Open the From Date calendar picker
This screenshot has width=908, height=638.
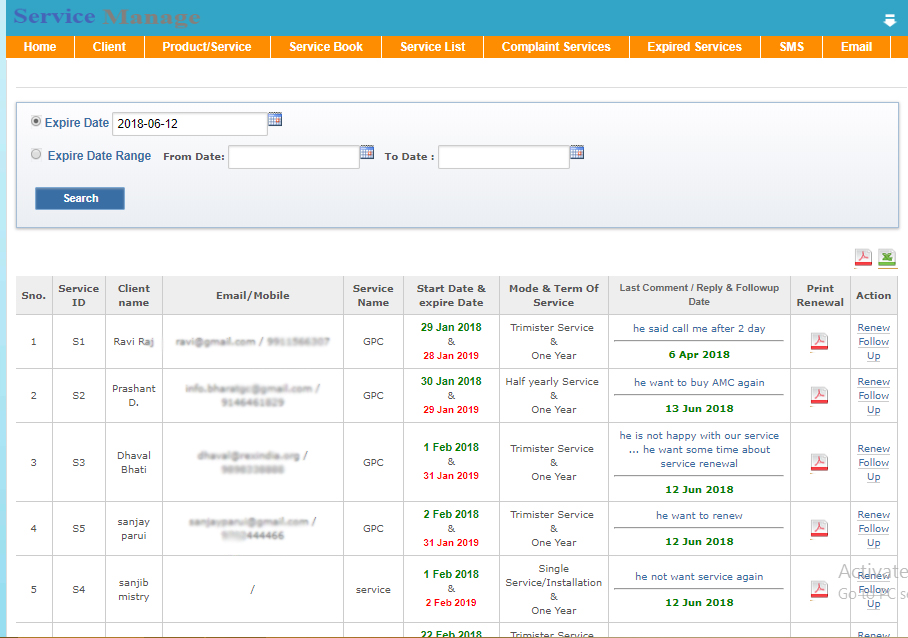(x=367, y=153)
